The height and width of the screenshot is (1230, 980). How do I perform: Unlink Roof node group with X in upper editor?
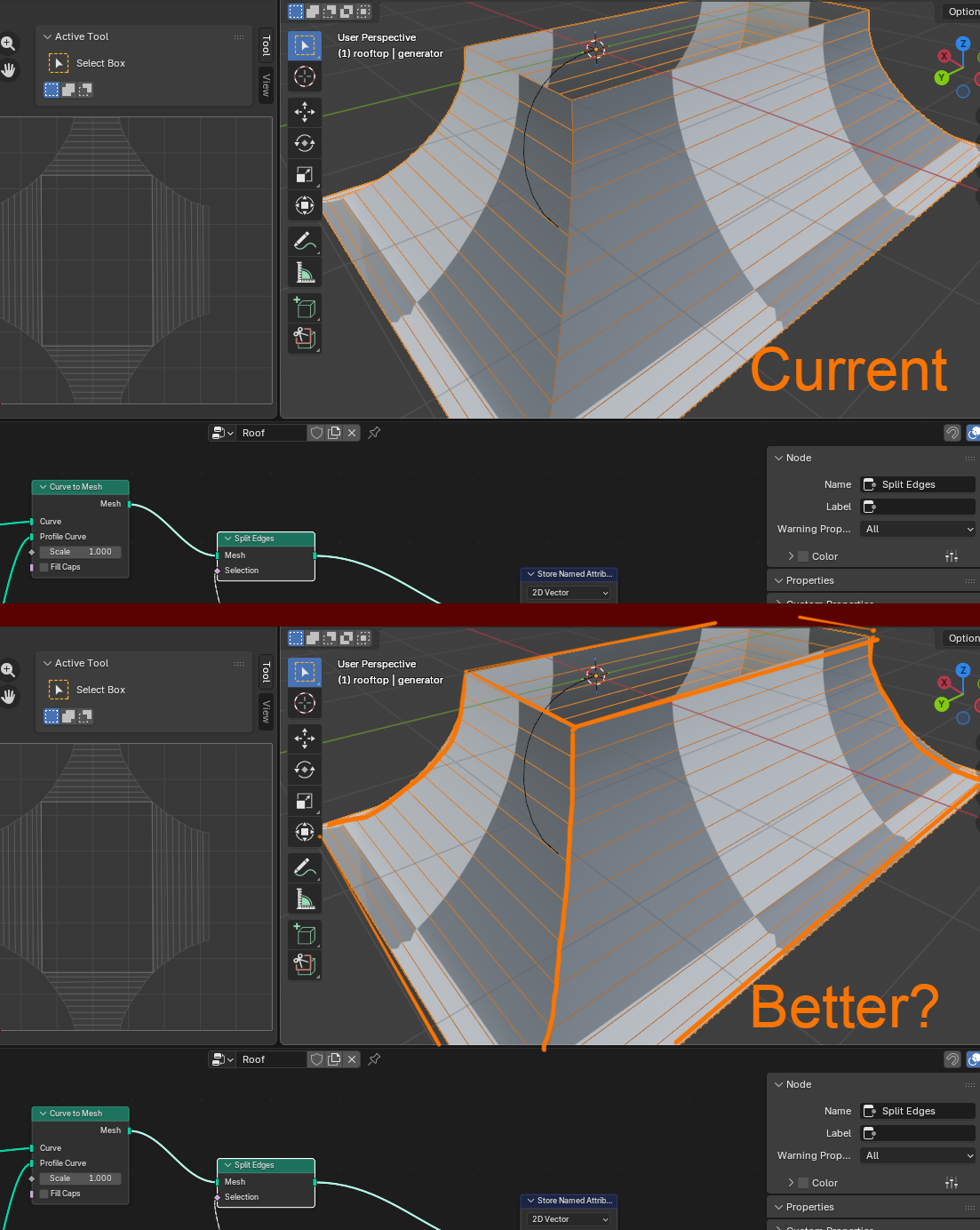[352, 433]
